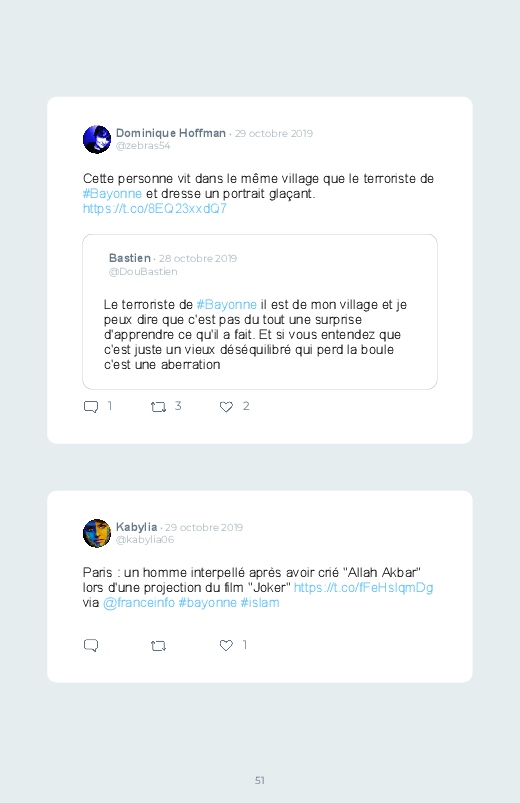Open the Dominique Hoffman display name
The image size is (520, 803).
tap(171, 133)
